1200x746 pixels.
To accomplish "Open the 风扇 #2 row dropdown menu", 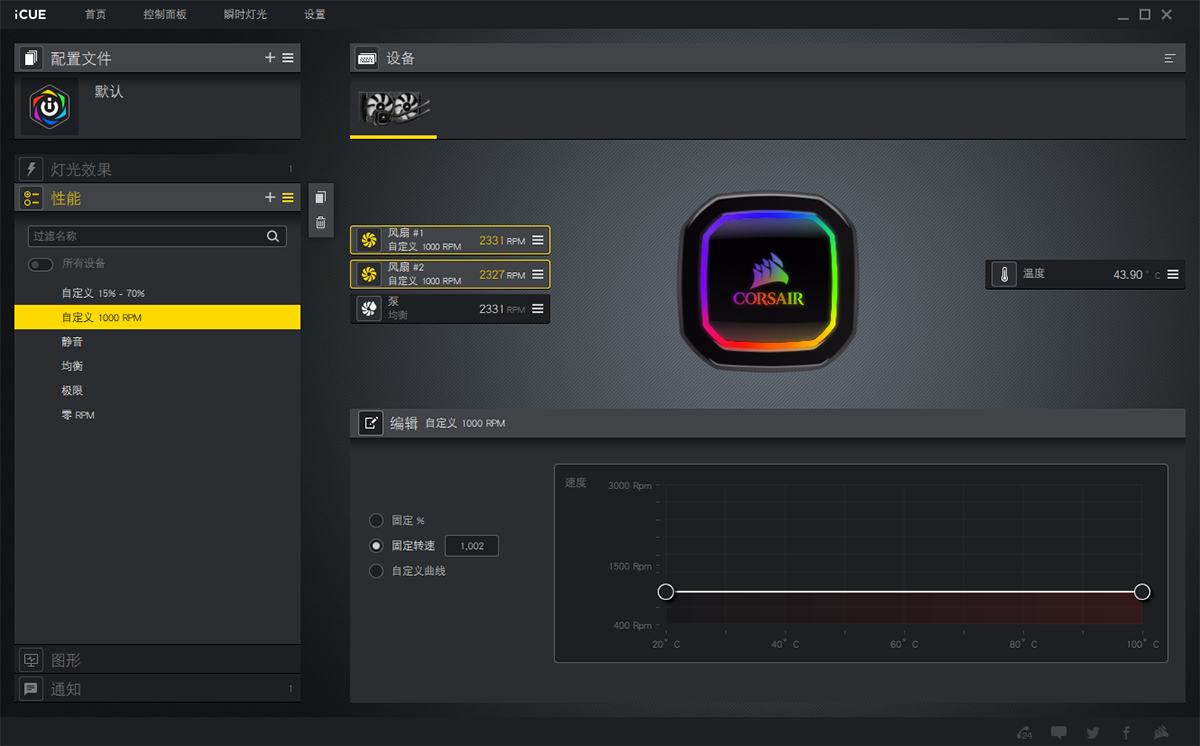I will click(x=538, y=274).
